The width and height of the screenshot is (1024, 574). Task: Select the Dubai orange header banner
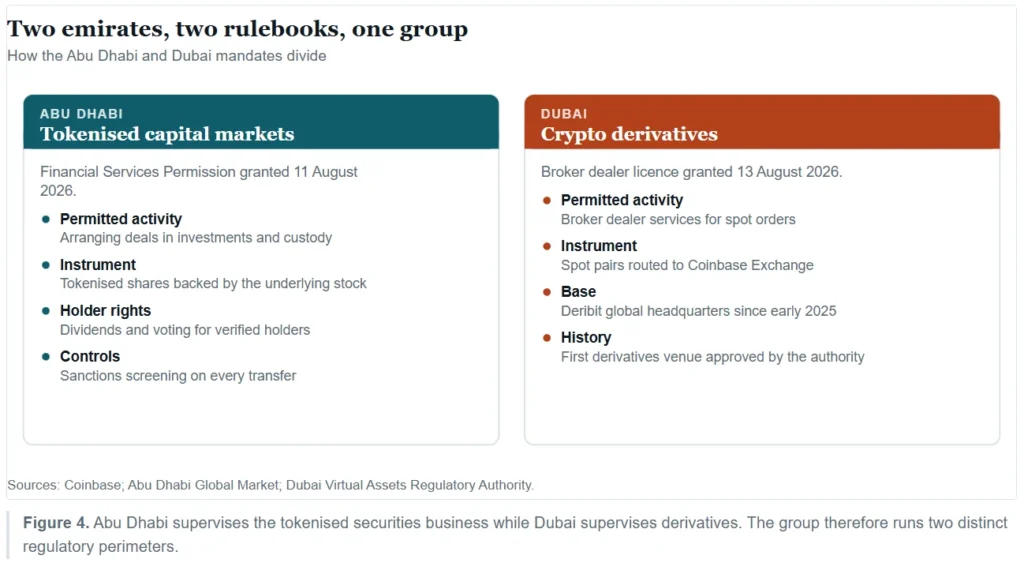(762, 122)
